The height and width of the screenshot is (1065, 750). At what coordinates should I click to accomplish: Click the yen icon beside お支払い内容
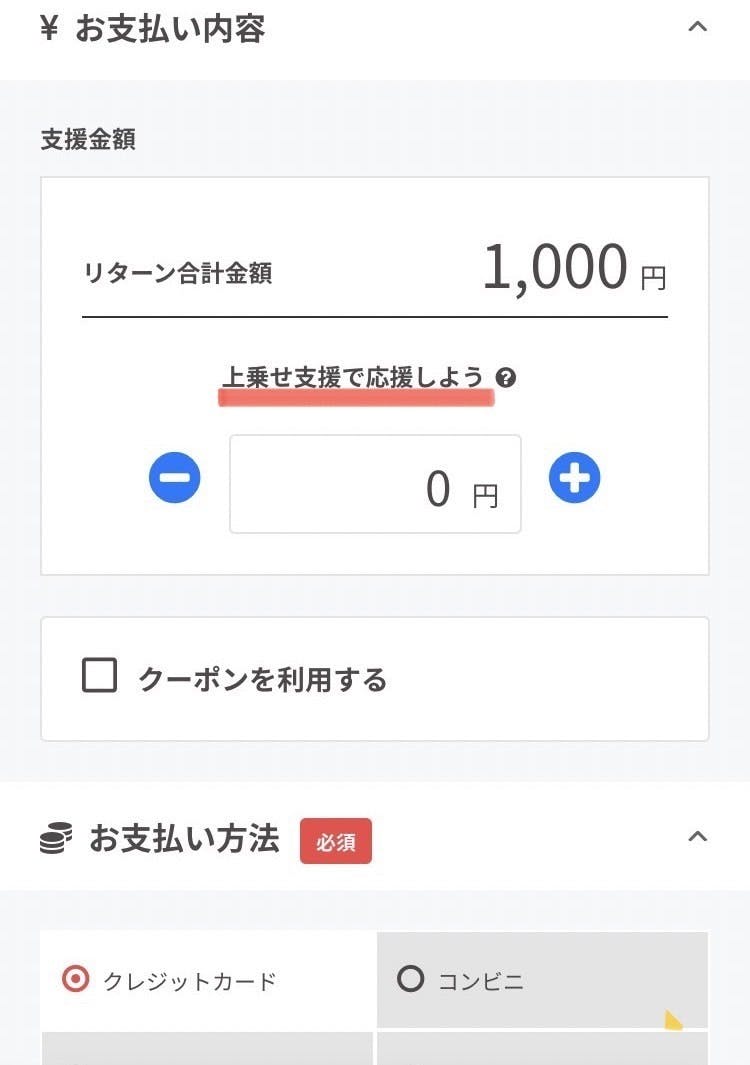tap(49, 28)
